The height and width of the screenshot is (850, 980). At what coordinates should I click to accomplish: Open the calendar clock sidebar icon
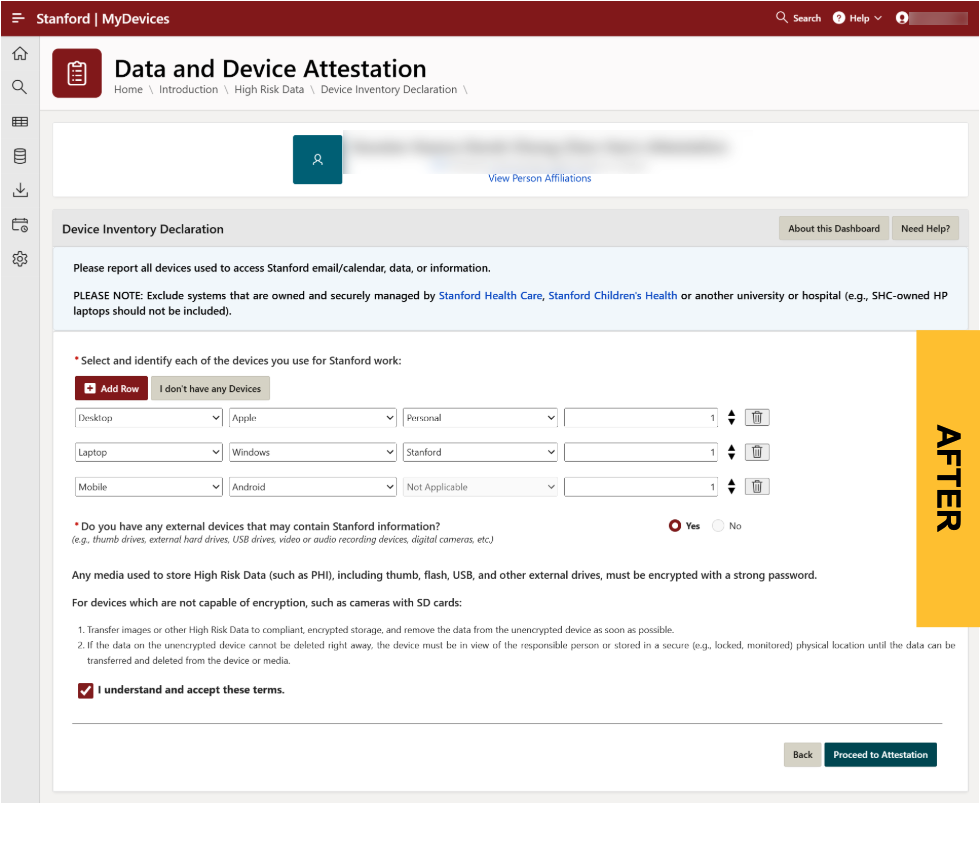click(x=20, y=225)
